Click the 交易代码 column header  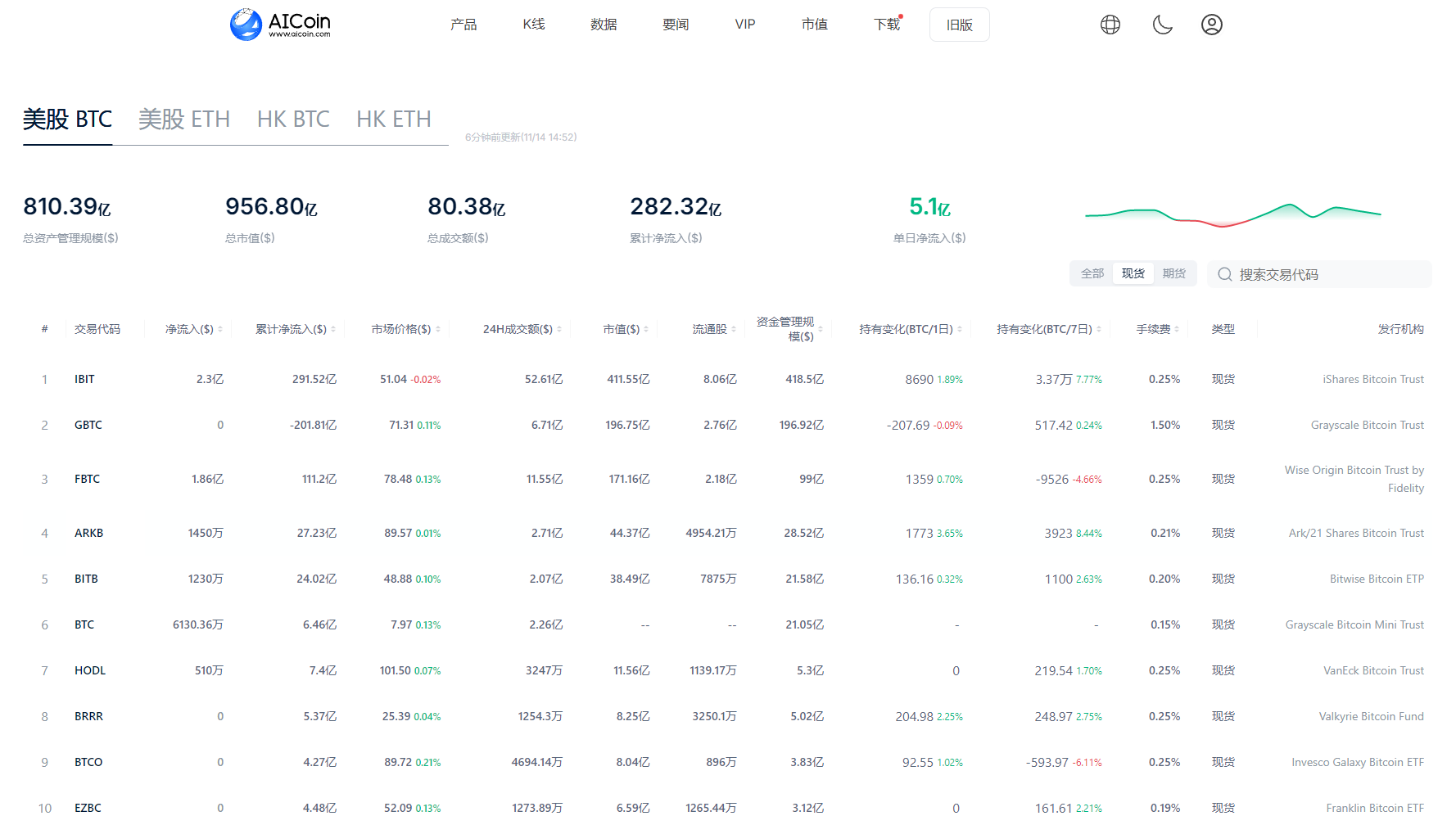point(97,329)
